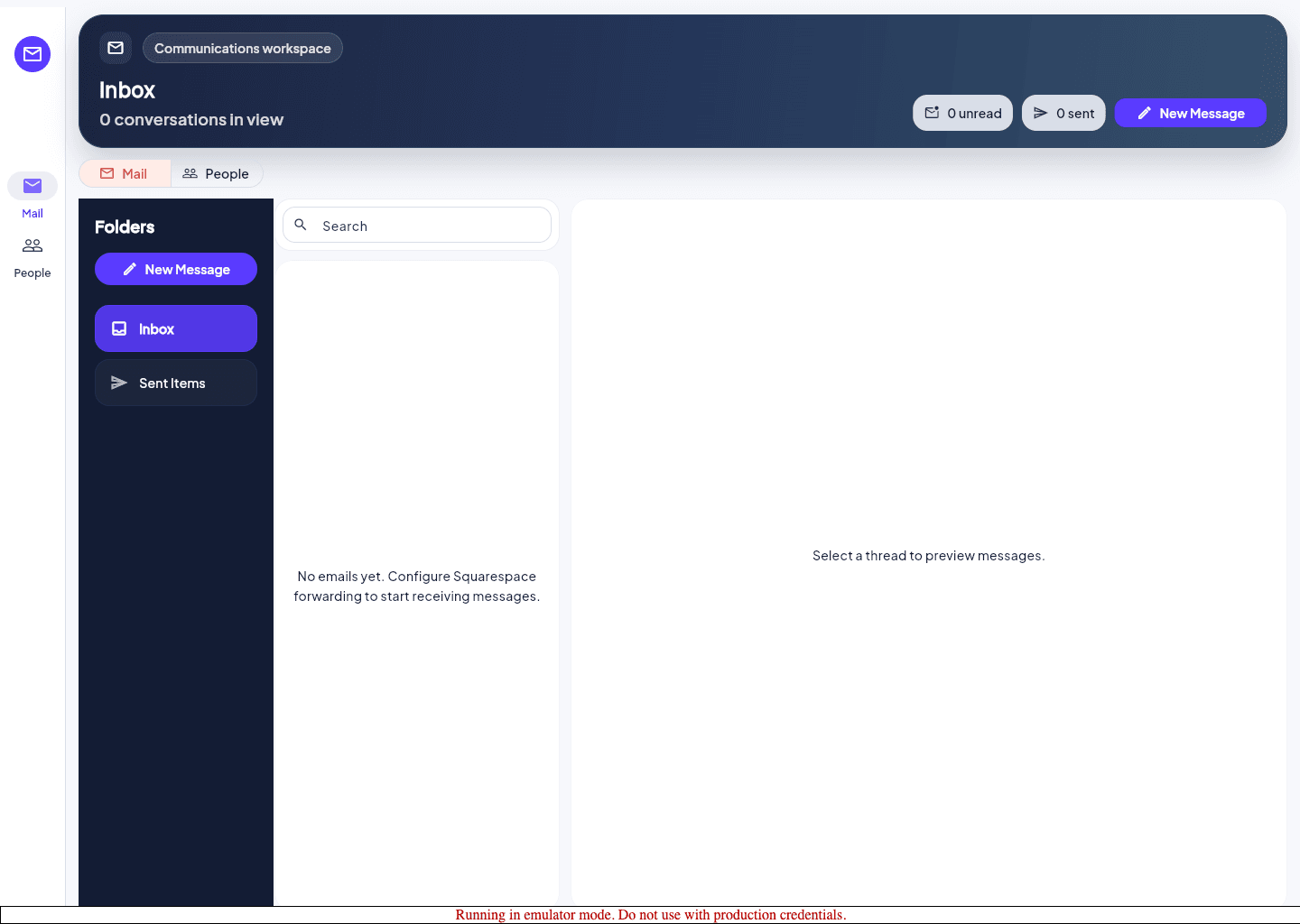Viewport: 1300px width, 924px height.
Task: Click the envelope icon beside Communications workspace
Action: tap(116, 48)
